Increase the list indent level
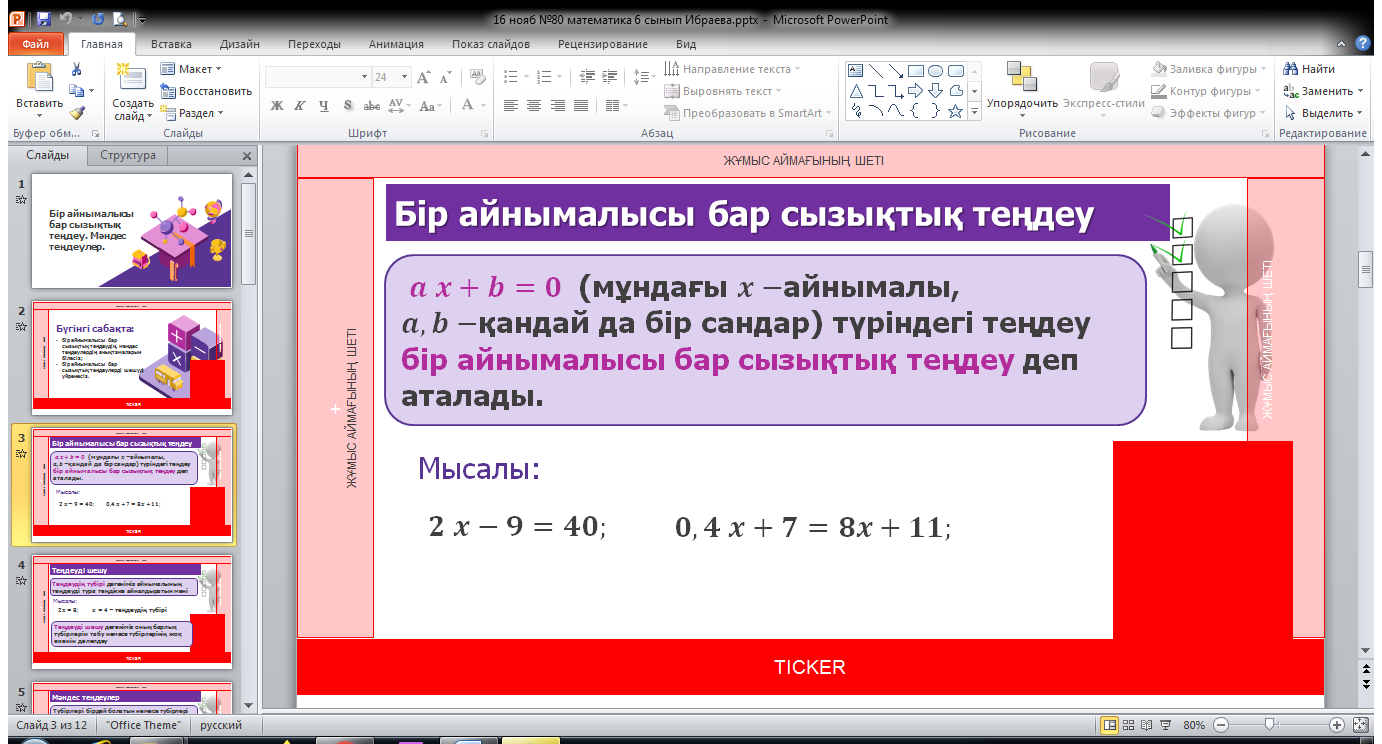The height and width of the screenshot is (744, 1382). (x=609, y=77)
